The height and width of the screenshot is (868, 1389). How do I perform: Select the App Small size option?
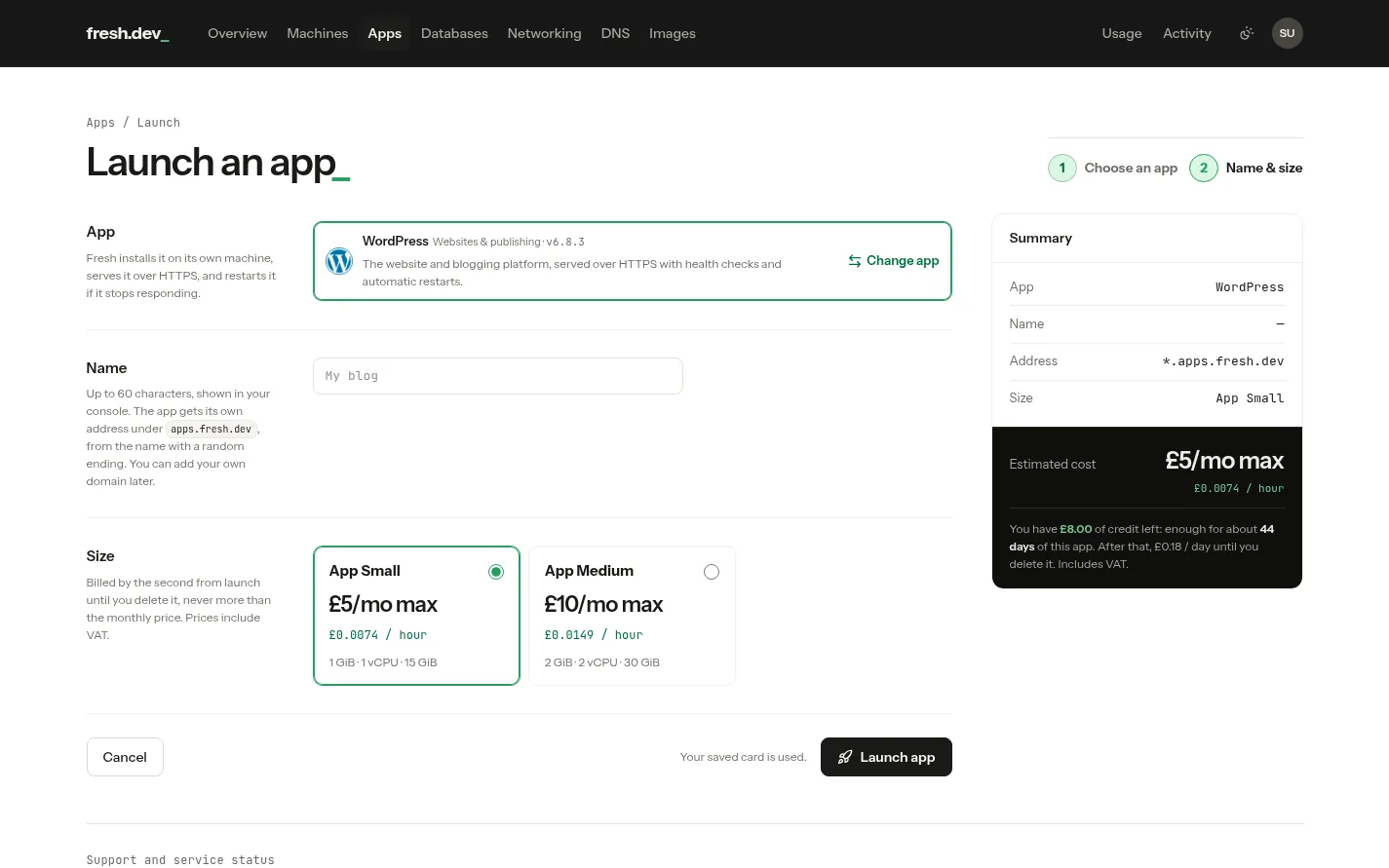416,616
